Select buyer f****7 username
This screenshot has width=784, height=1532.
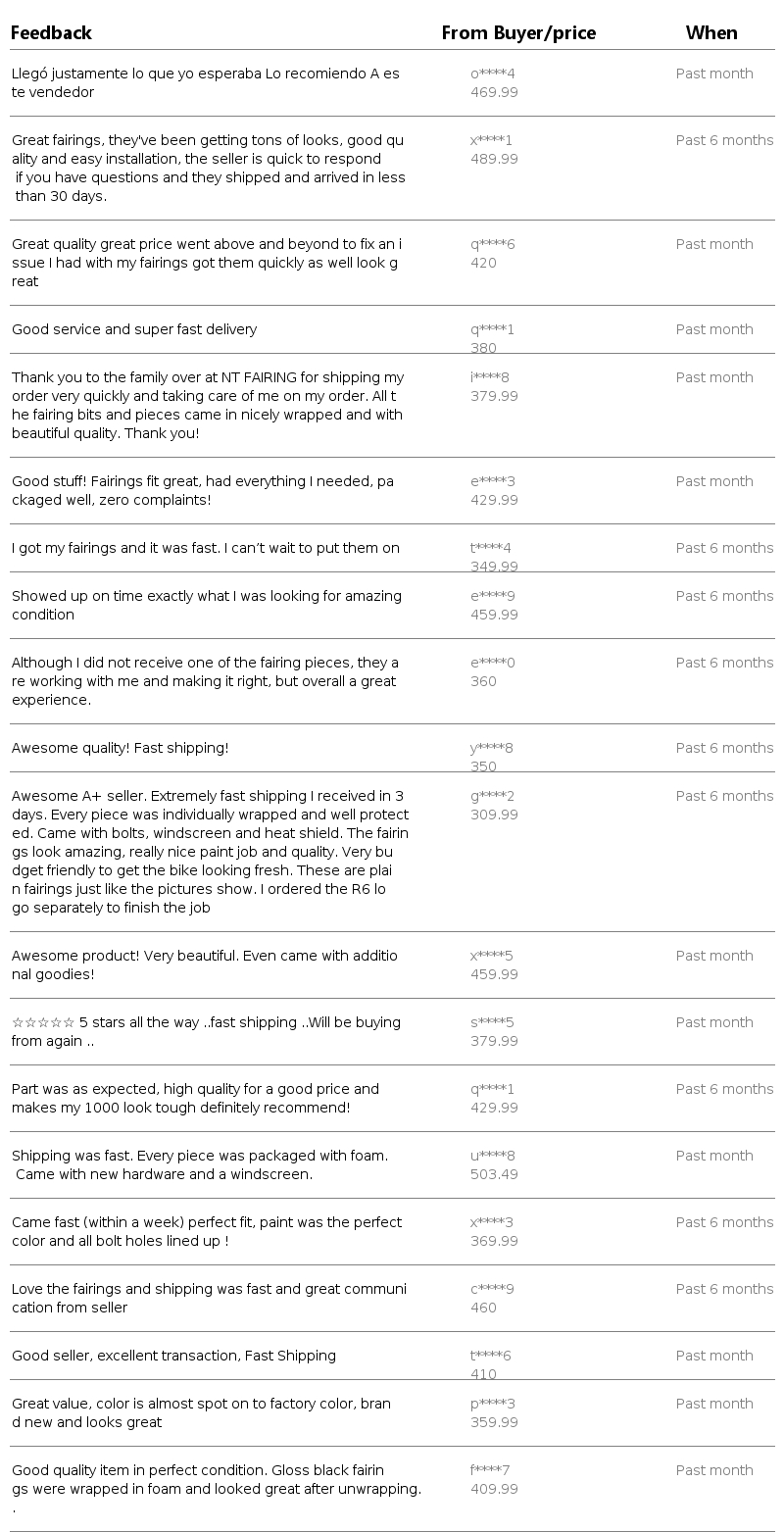[490, 1470]
